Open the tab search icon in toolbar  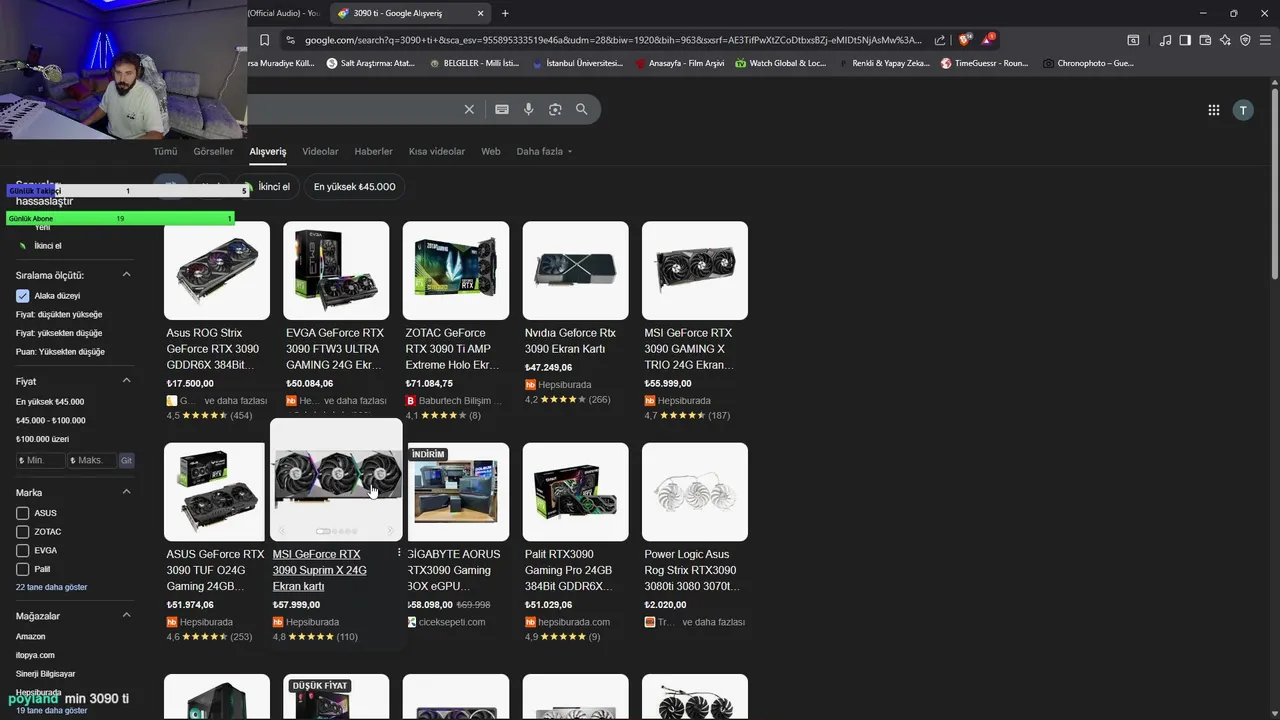1133,40
